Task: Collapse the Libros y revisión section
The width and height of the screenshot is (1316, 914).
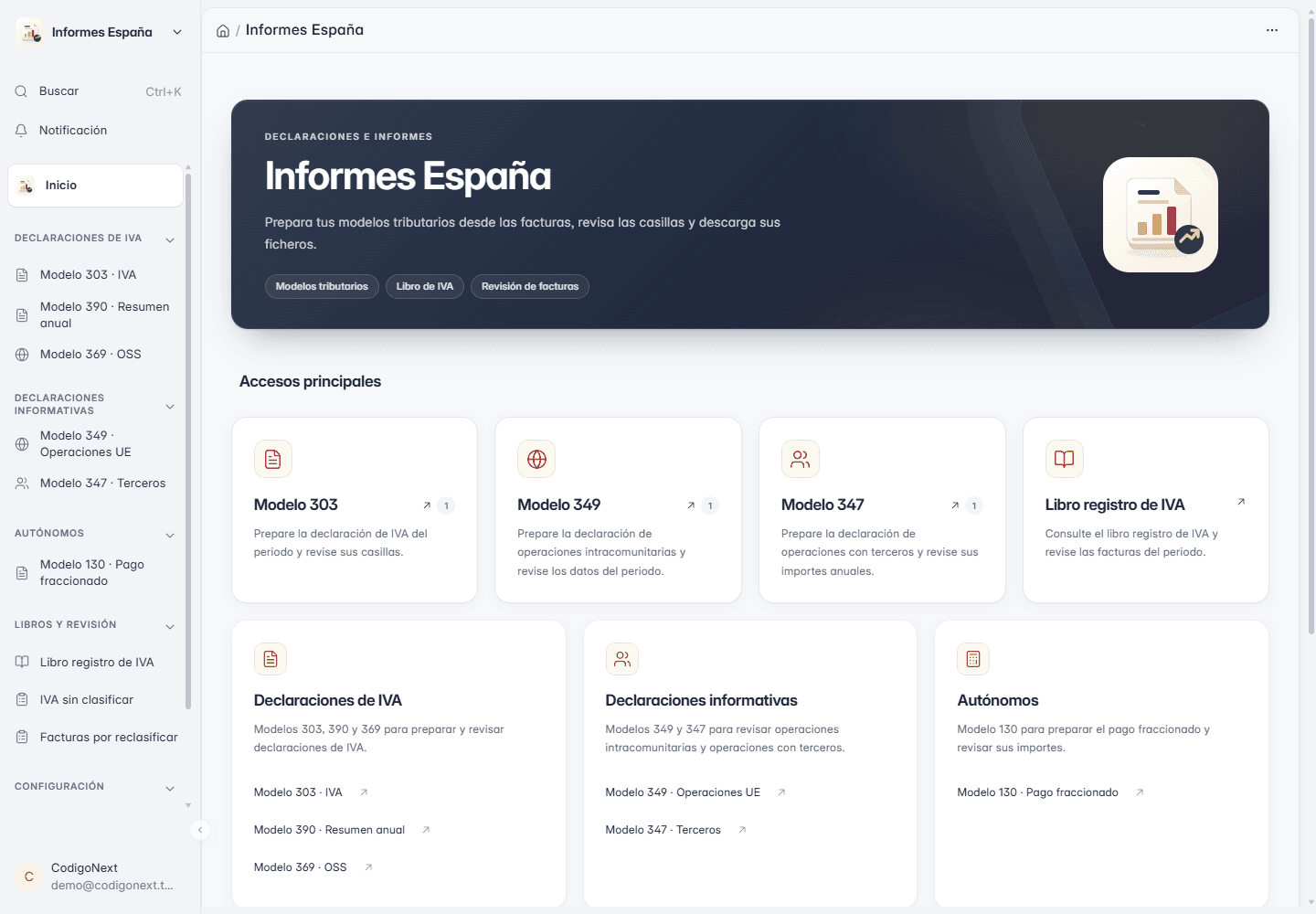Action: tap(170, 626)
